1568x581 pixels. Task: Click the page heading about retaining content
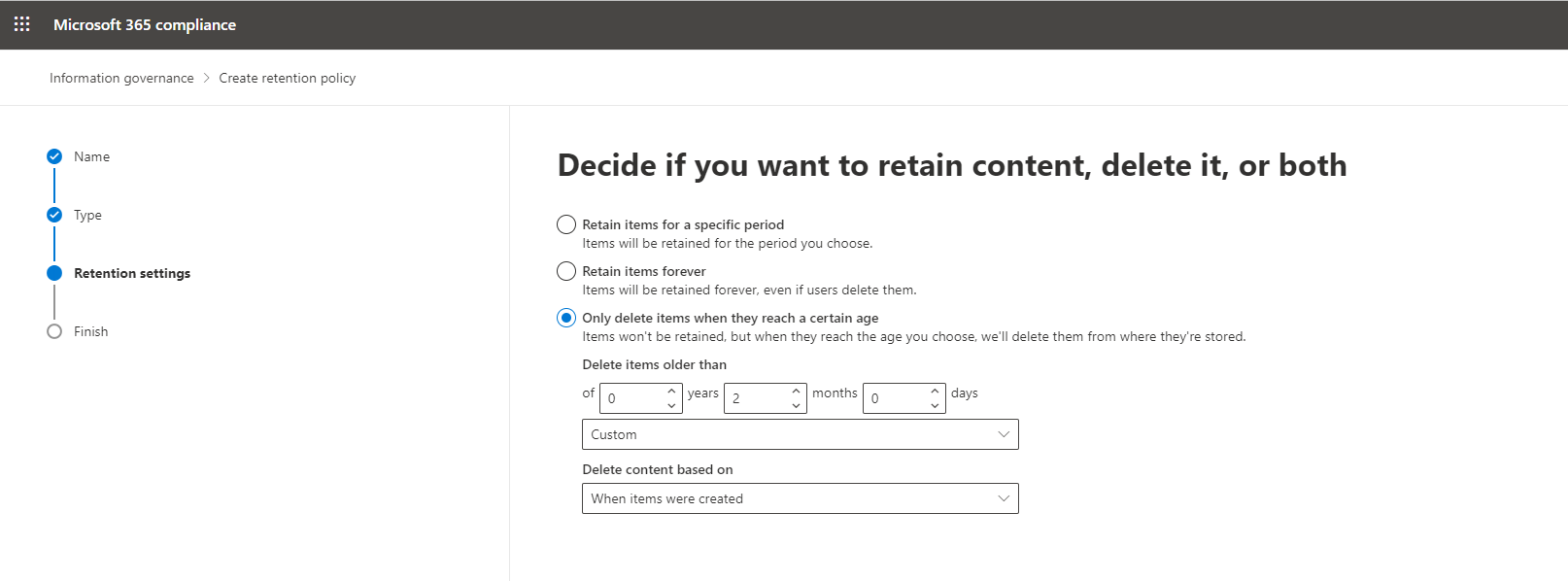[952, 165]
